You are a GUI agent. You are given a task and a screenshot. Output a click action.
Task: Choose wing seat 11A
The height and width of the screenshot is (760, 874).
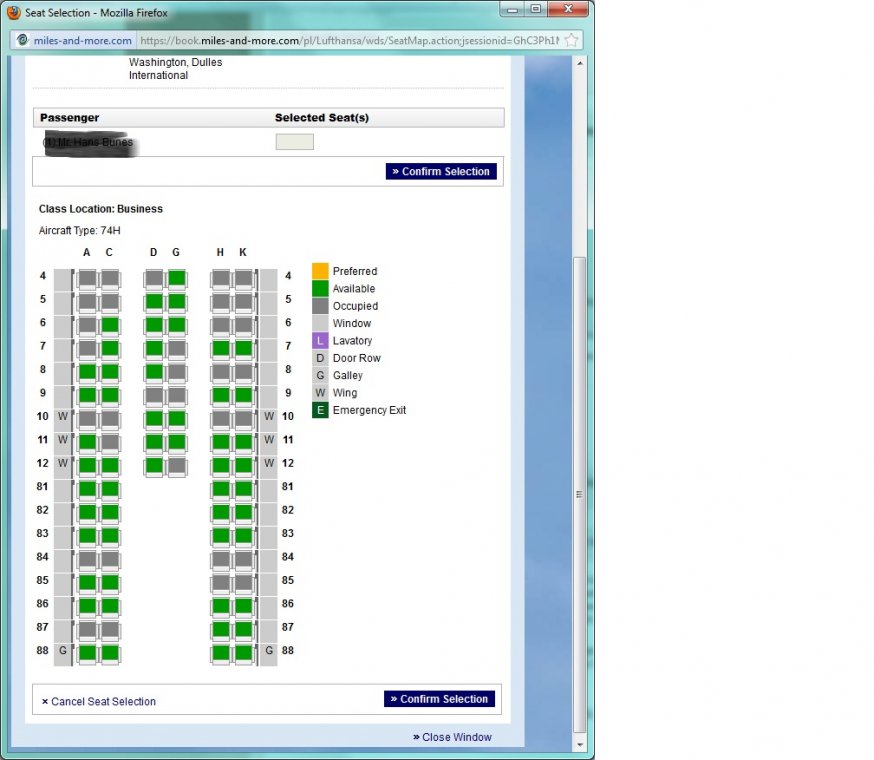pos(87,442)
